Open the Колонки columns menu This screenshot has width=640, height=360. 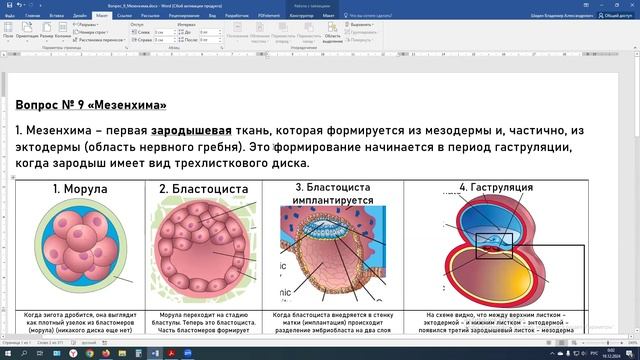tap(63, 31)
